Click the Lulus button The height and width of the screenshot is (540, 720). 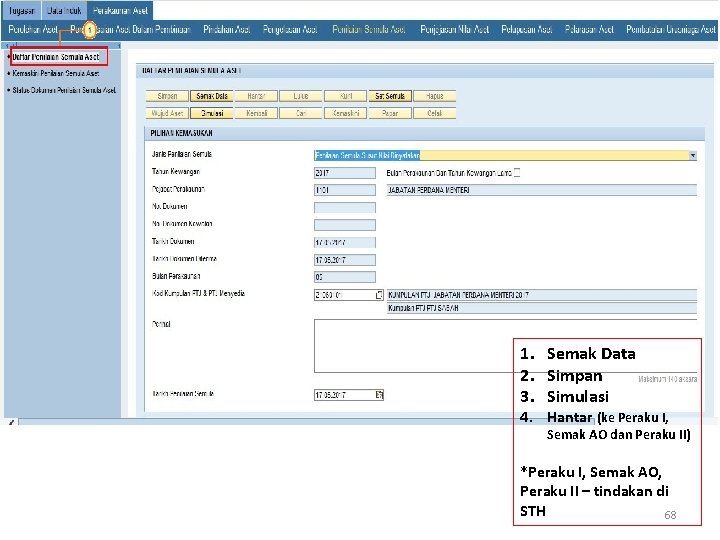pyautogui.click(x=301, y=96)
